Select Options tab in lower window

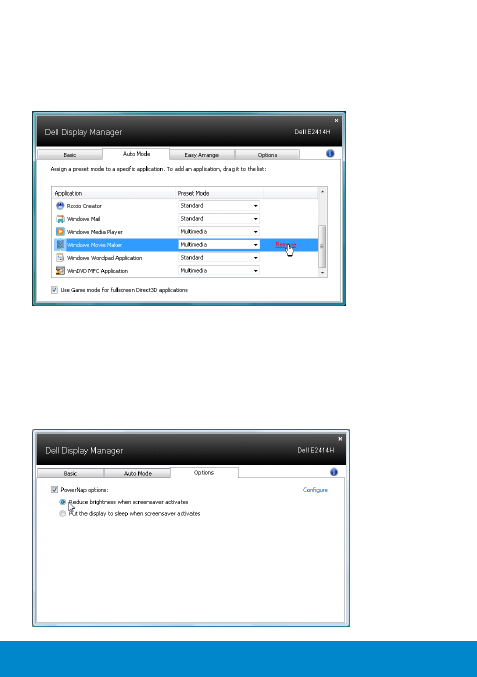click(204, 473)
